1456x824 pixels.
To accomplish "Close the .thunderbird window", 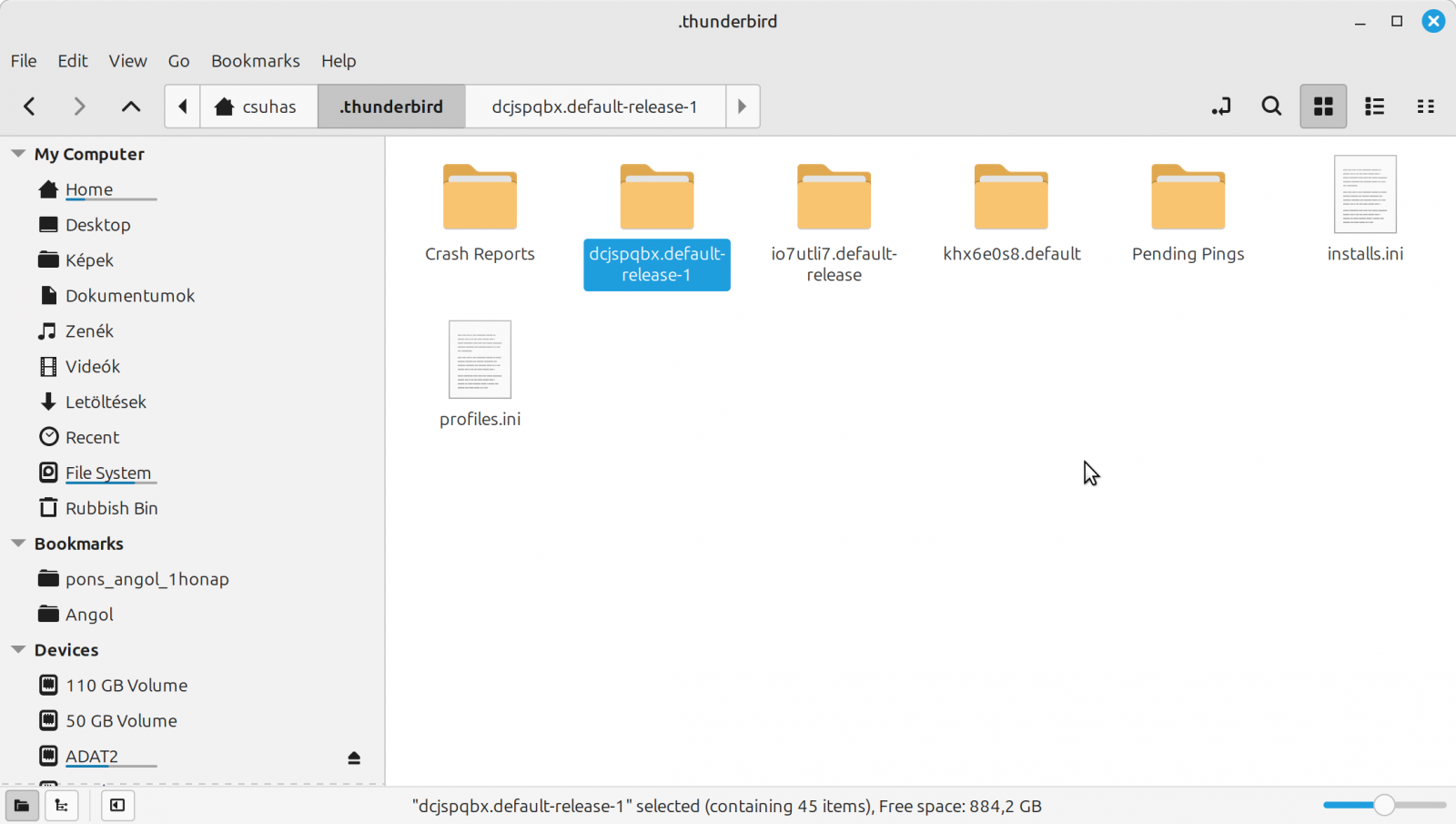I will click(1433, 21).
